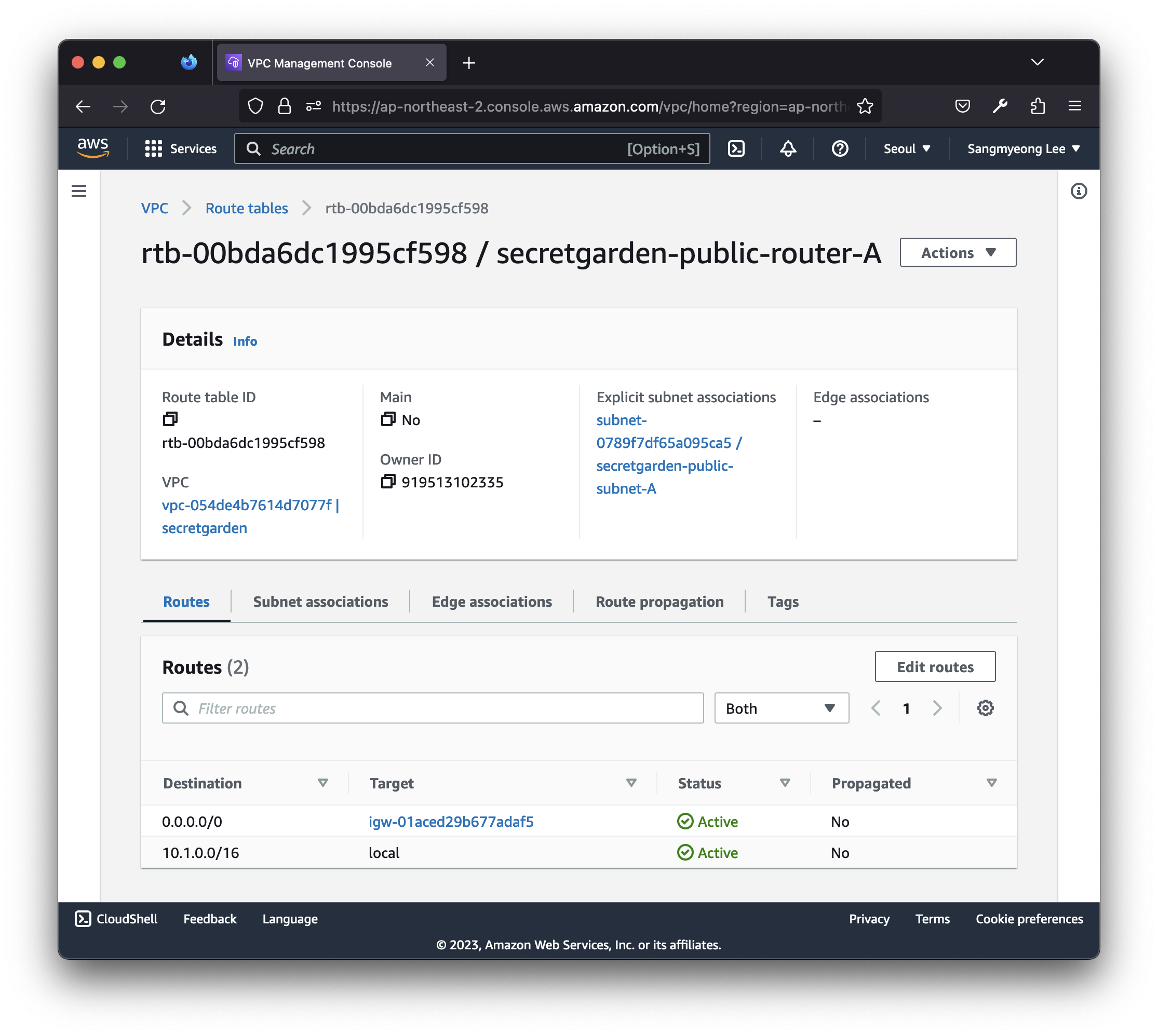Viewport: 1158px width, 1036px height.
Task: Sort routes by Propagated column
Action: click(x=991, y=783)
